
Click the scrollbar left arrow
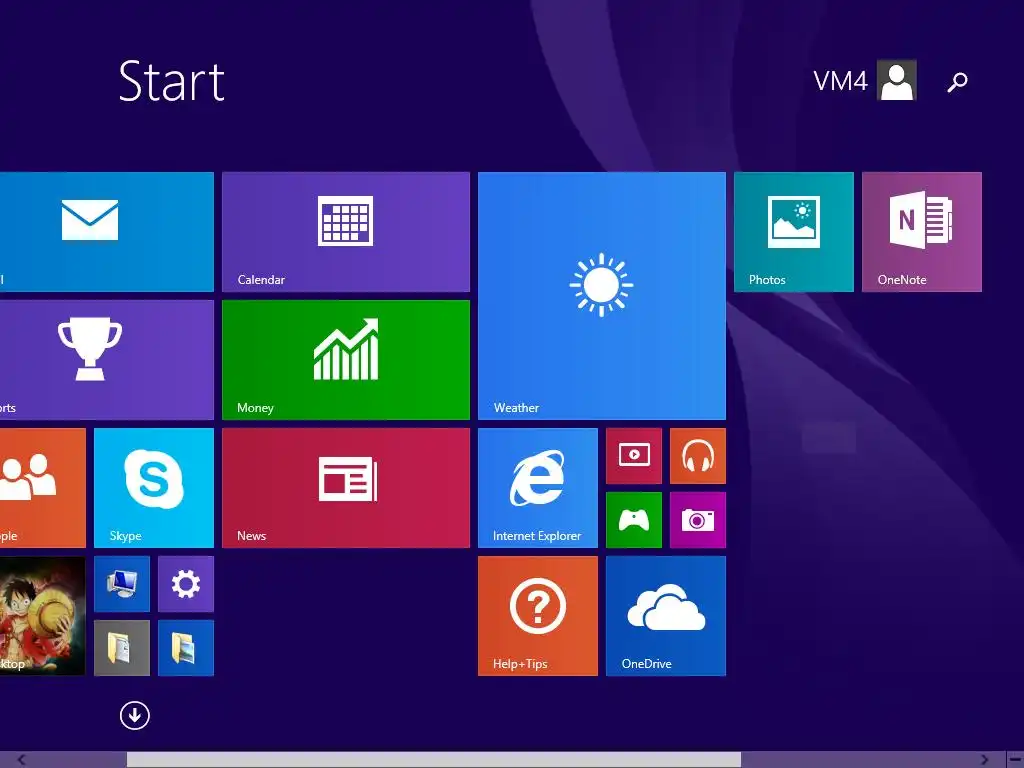[22, 760]
